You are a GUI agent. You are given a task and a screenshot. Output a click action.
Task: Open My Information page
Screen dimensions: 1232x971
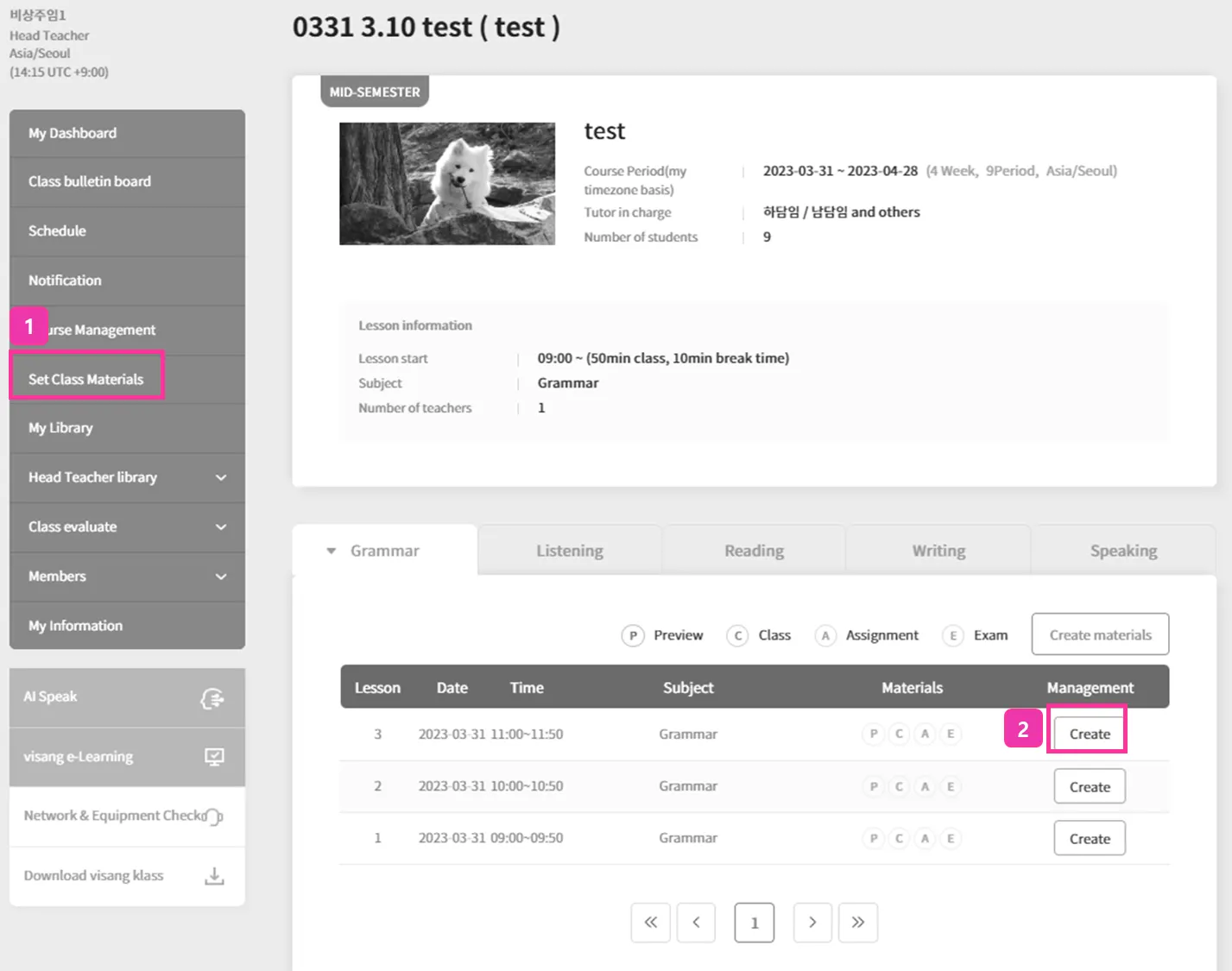click(x=127, y=626)
